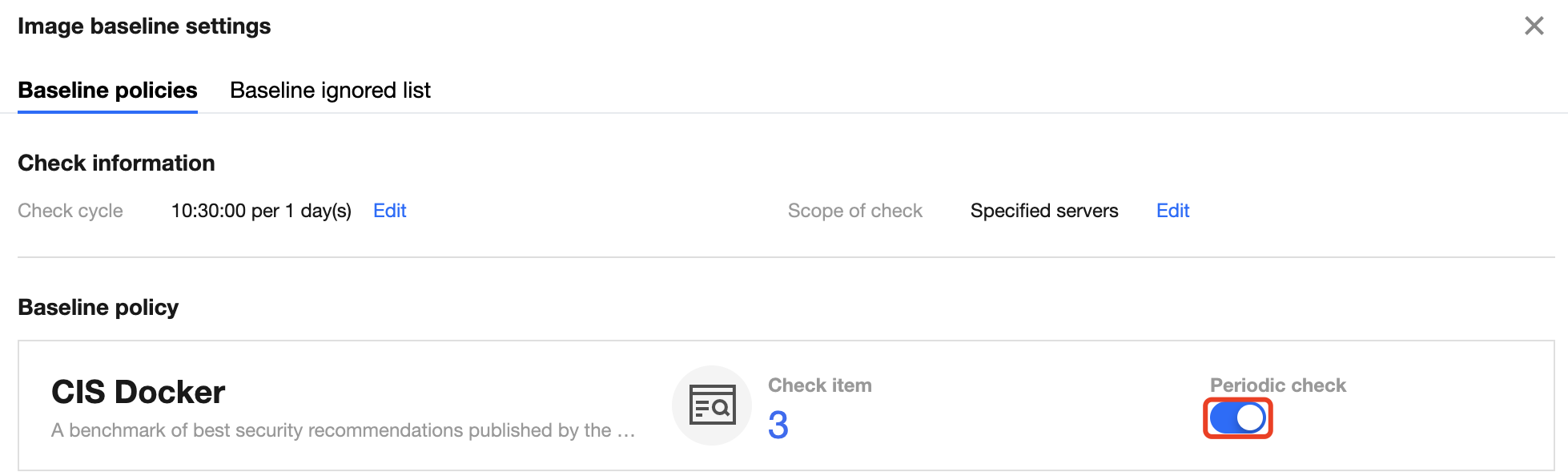Click the CIS Docker title text
This screenshot has width=1568, height=476.
tap(139, 392)
